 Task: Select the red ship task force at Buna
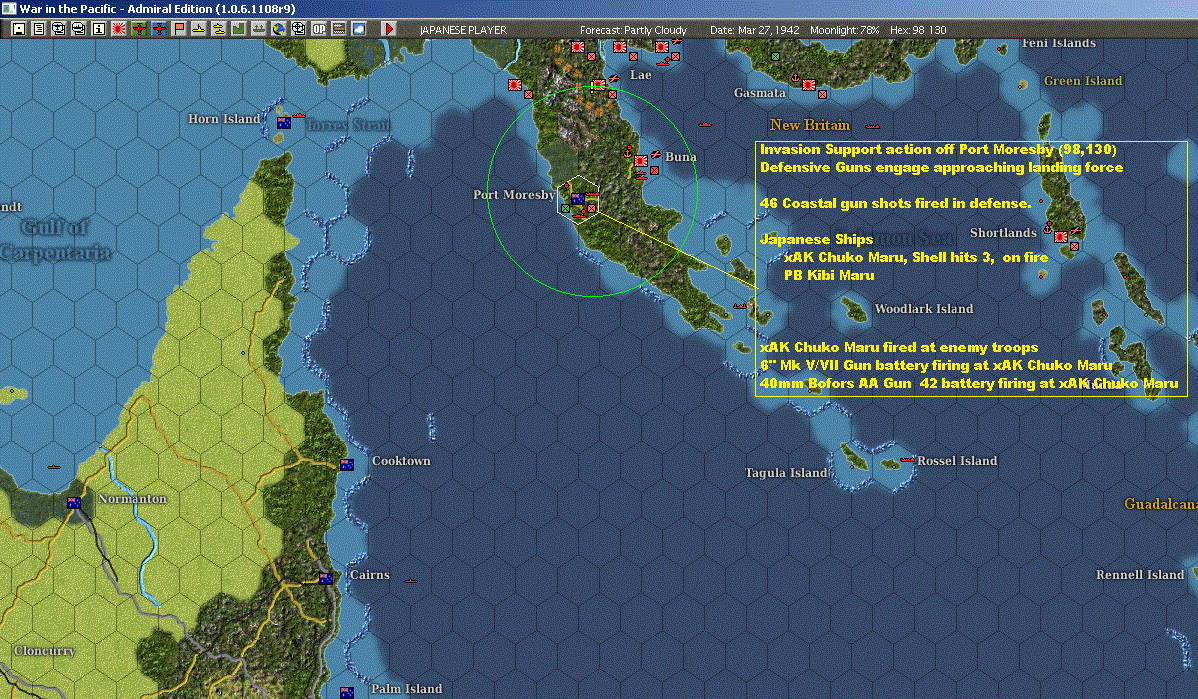point(641,176)
